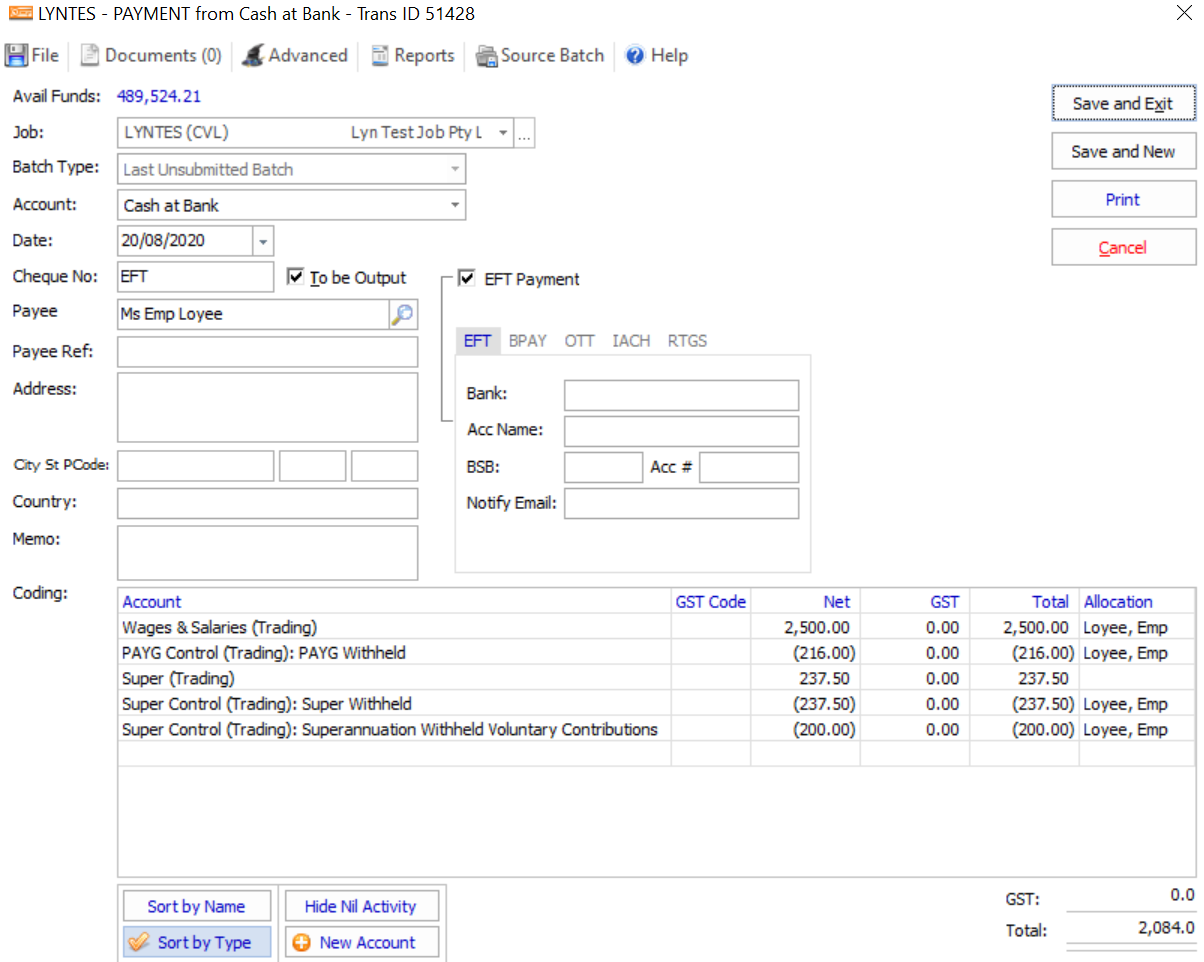Open Help question mark icon
This screenshot has width=1204, height=962.
[635, 56]
